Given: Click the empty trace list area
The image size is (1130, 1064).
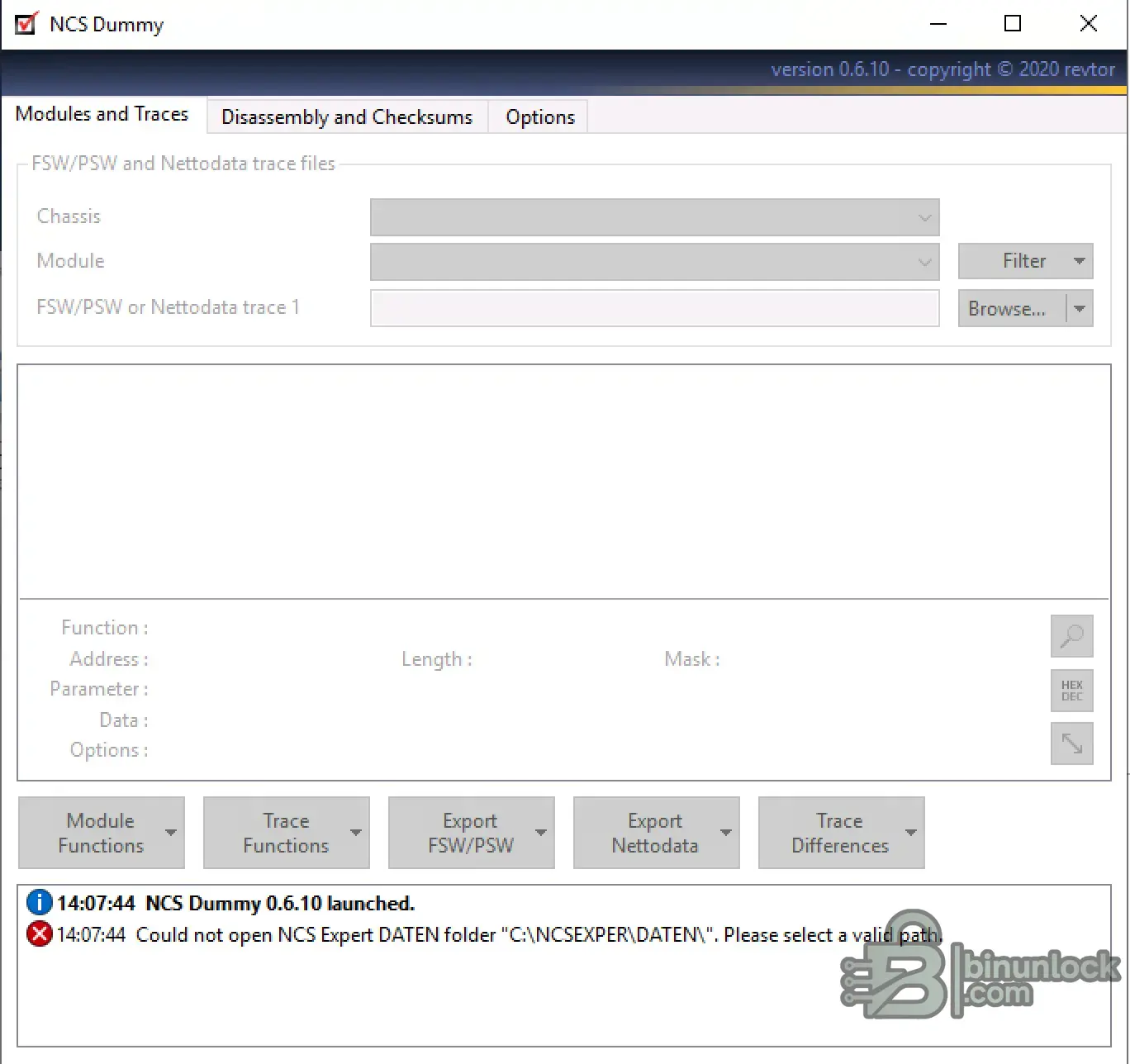Looking at the screenshot, I should 563,482.
